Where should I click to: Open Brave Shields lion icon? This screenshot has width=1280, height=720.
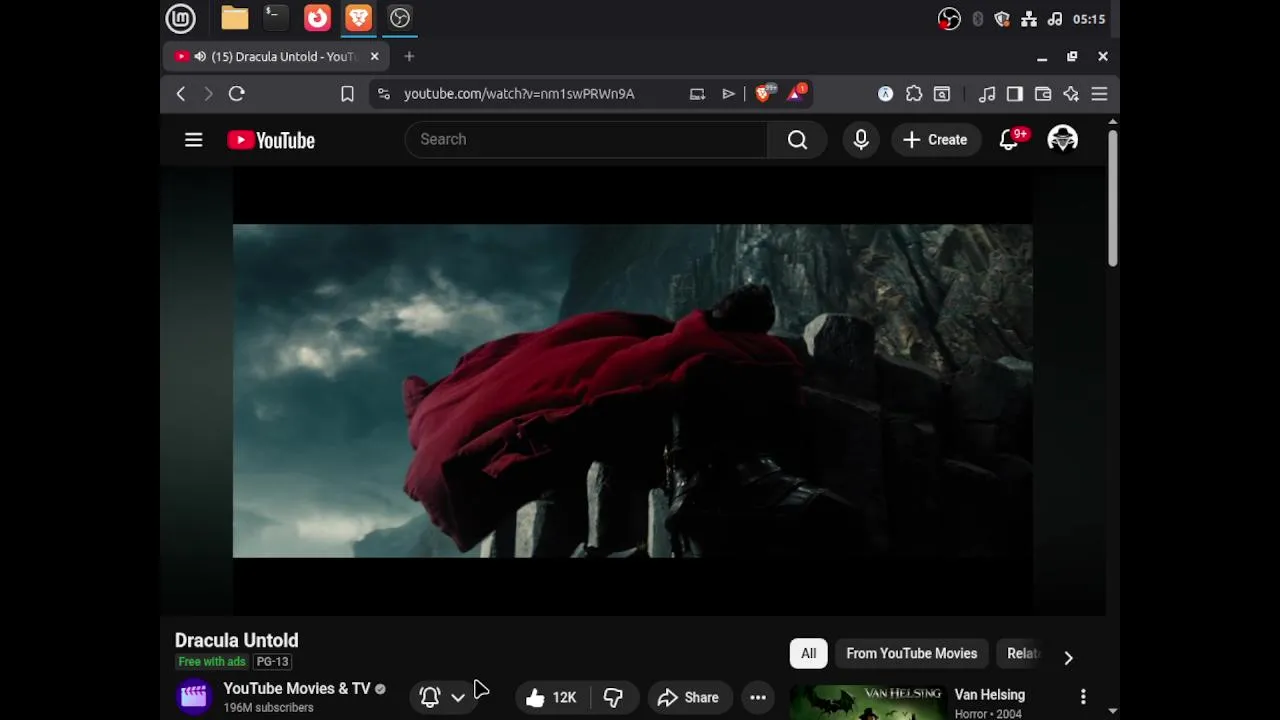tap(764, 94)
